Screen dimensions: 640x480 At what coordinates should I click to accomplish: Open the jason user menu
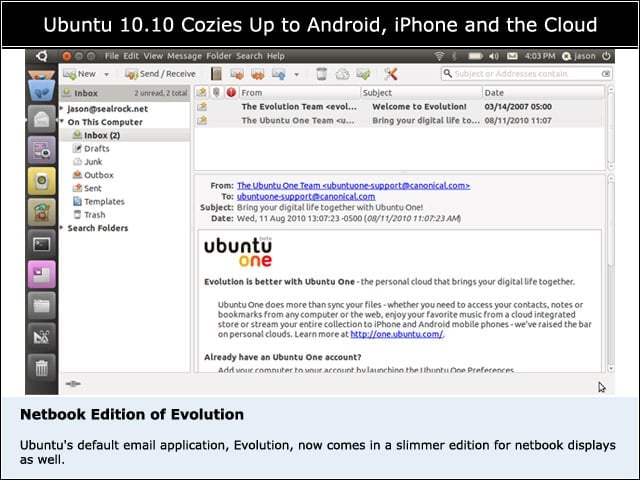(579, 56)
